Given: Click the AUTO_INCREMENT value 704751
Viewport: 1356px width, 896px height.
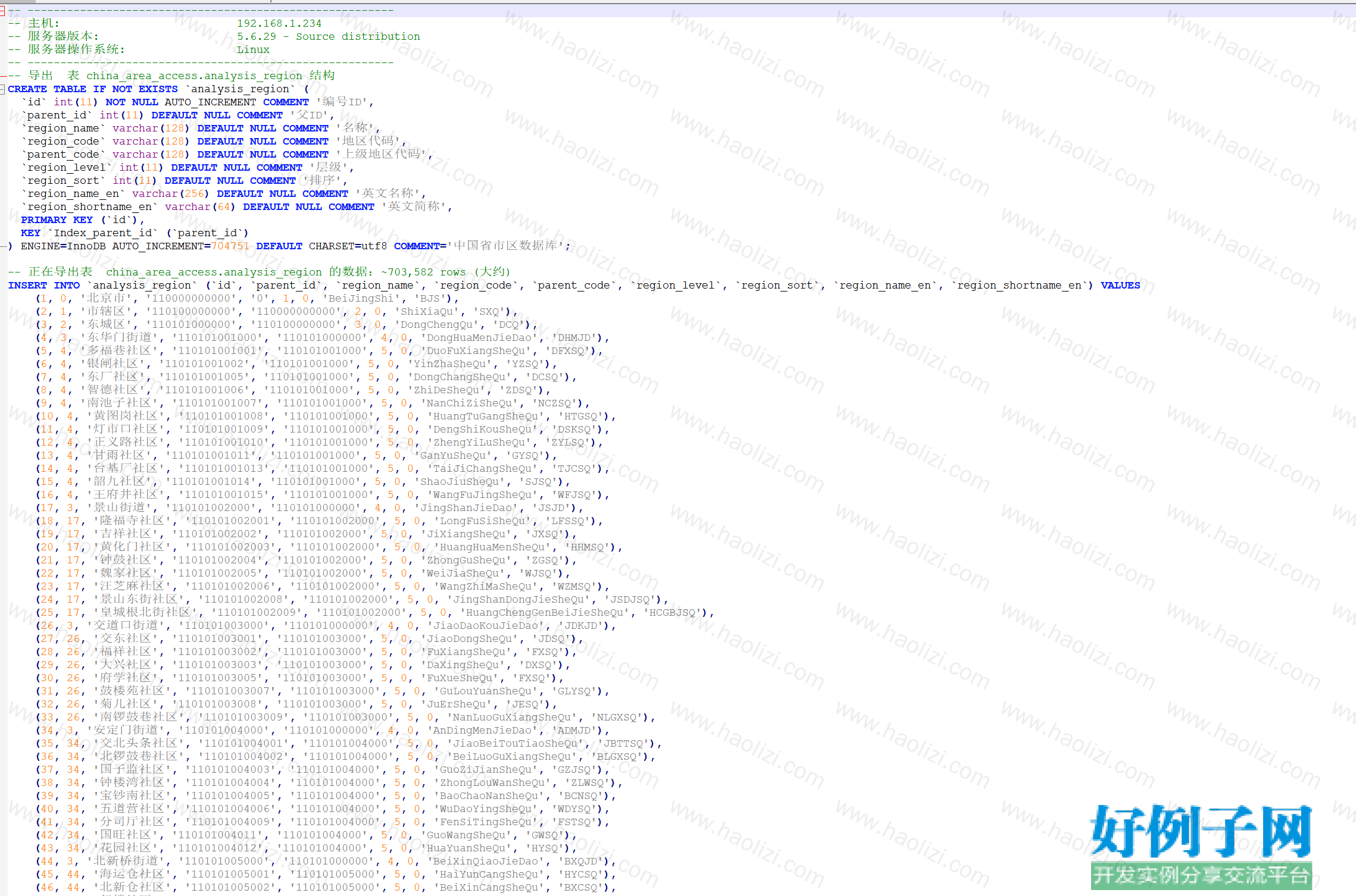Looking at the screenshot, I should (230, 246).
